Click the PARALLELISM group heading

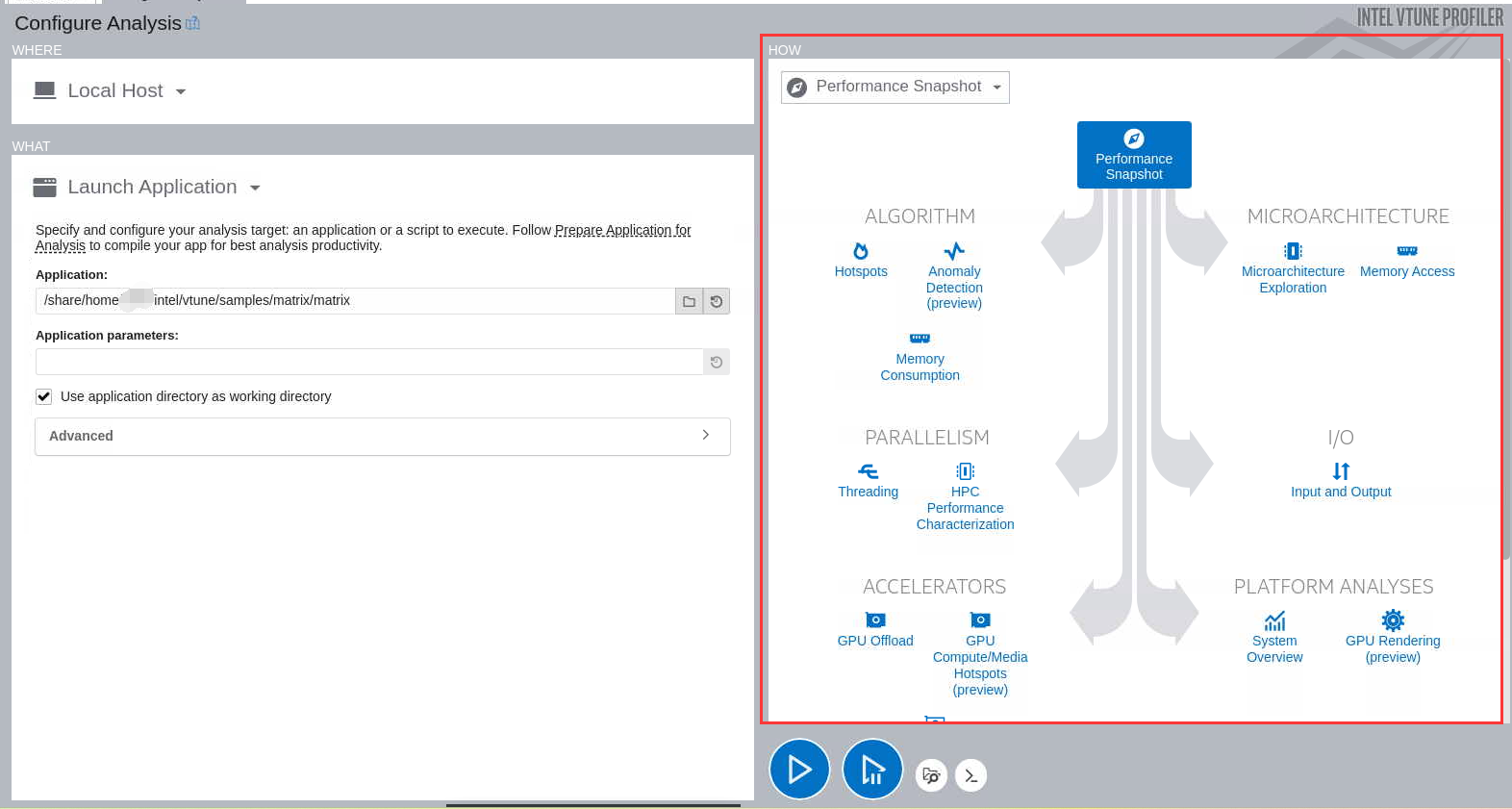927,438
